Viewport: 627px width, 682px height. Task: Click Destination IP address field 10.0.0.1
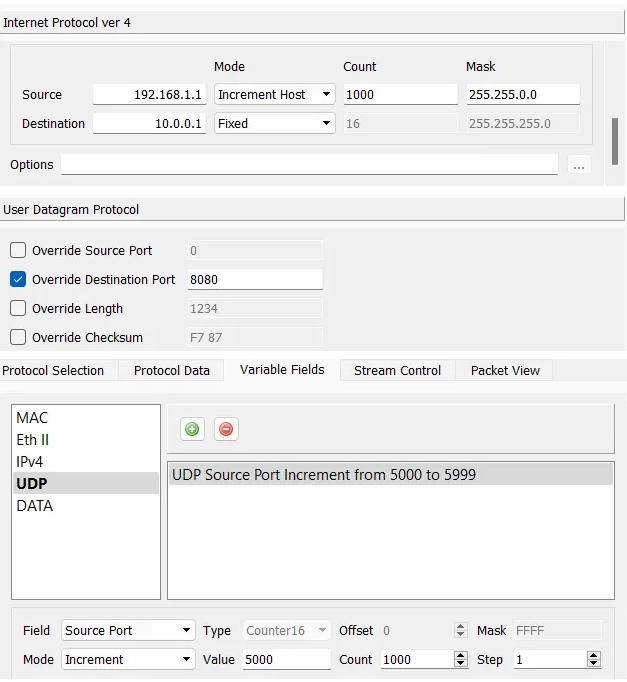click(x=149, y=124)
